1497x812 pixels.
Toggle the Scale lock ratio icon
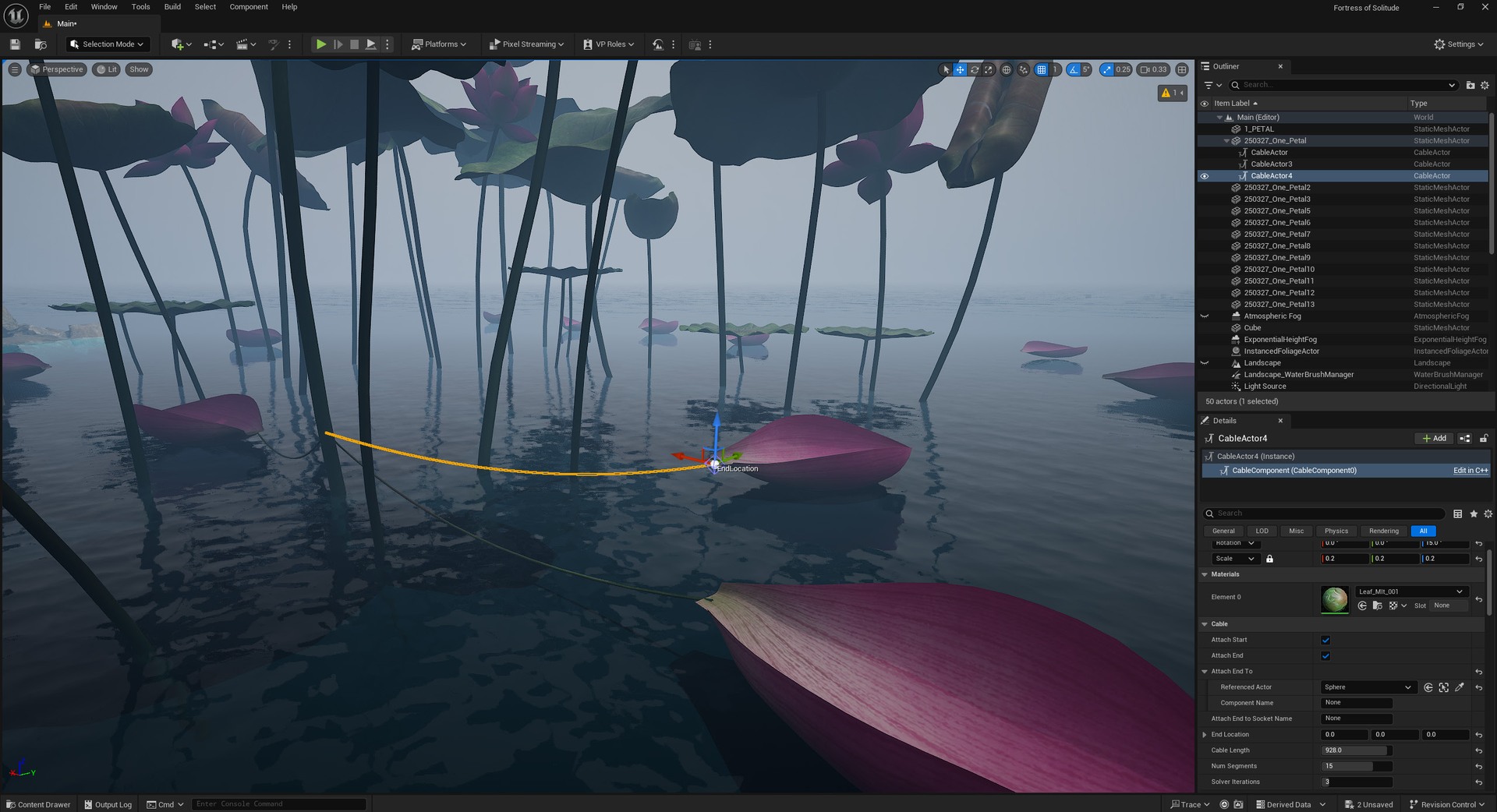point(1269,559)
